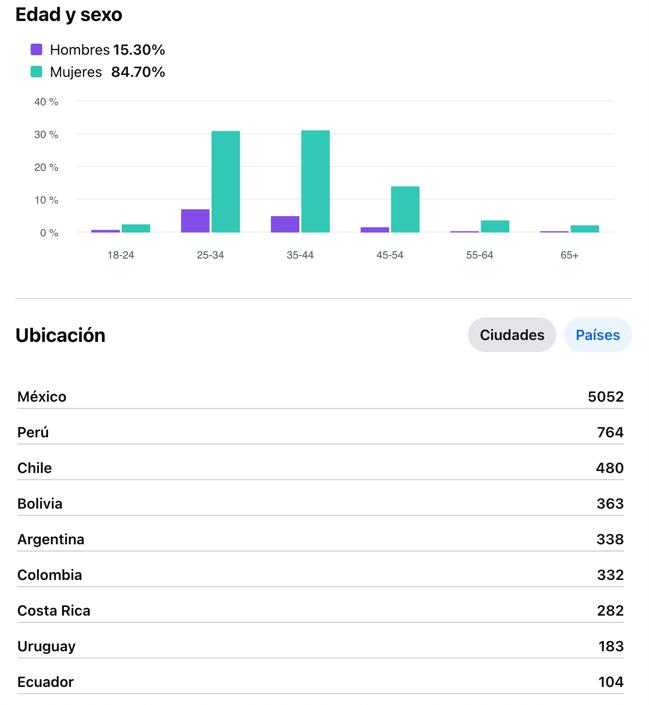Click the Bolivia row
This screenshot has width=649, height=705.
pyautogui.click(x=320, y=504)
